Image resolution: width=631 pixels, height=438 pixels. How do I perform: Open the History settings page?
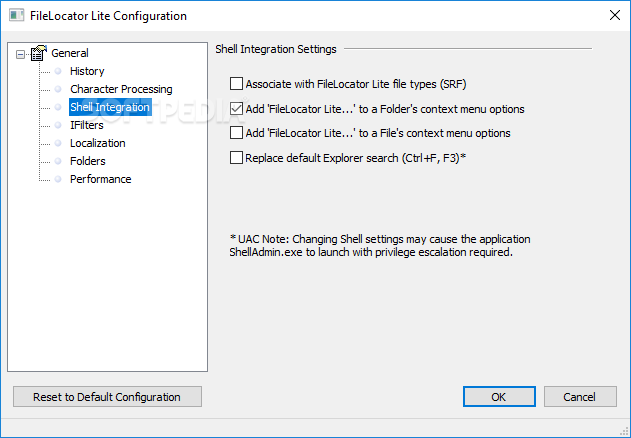point(87,71)
